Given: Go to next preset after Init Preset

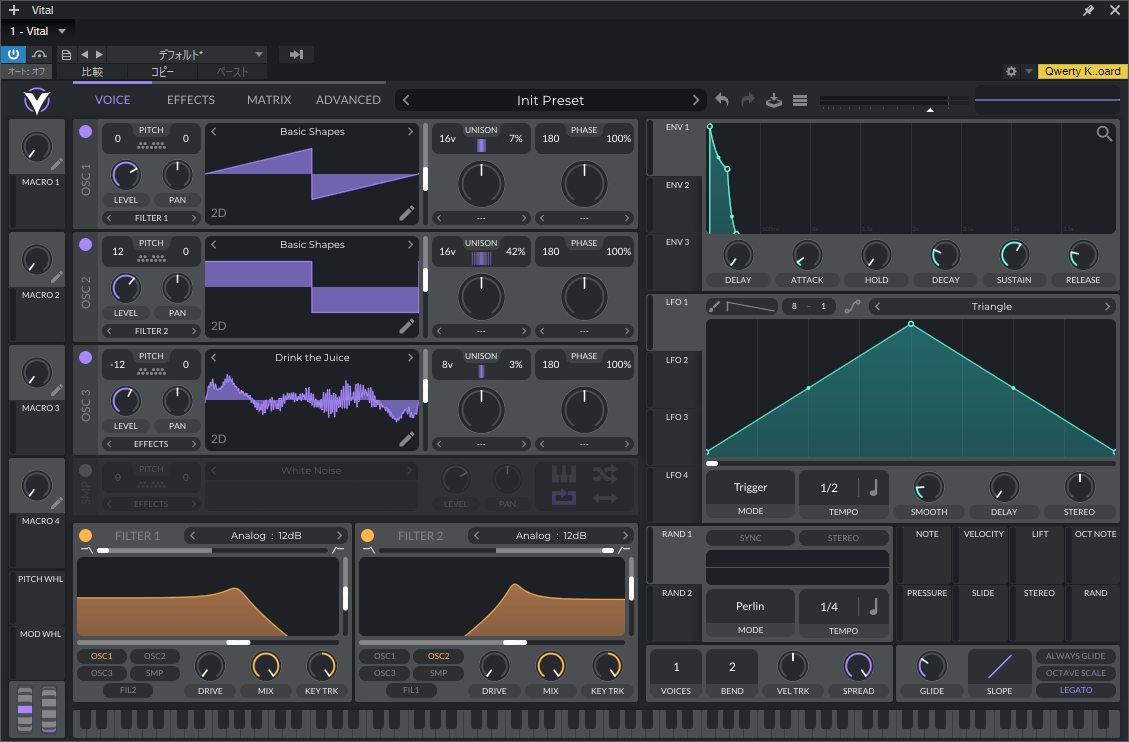Looking at the screenshot, I should click(696, 101).
